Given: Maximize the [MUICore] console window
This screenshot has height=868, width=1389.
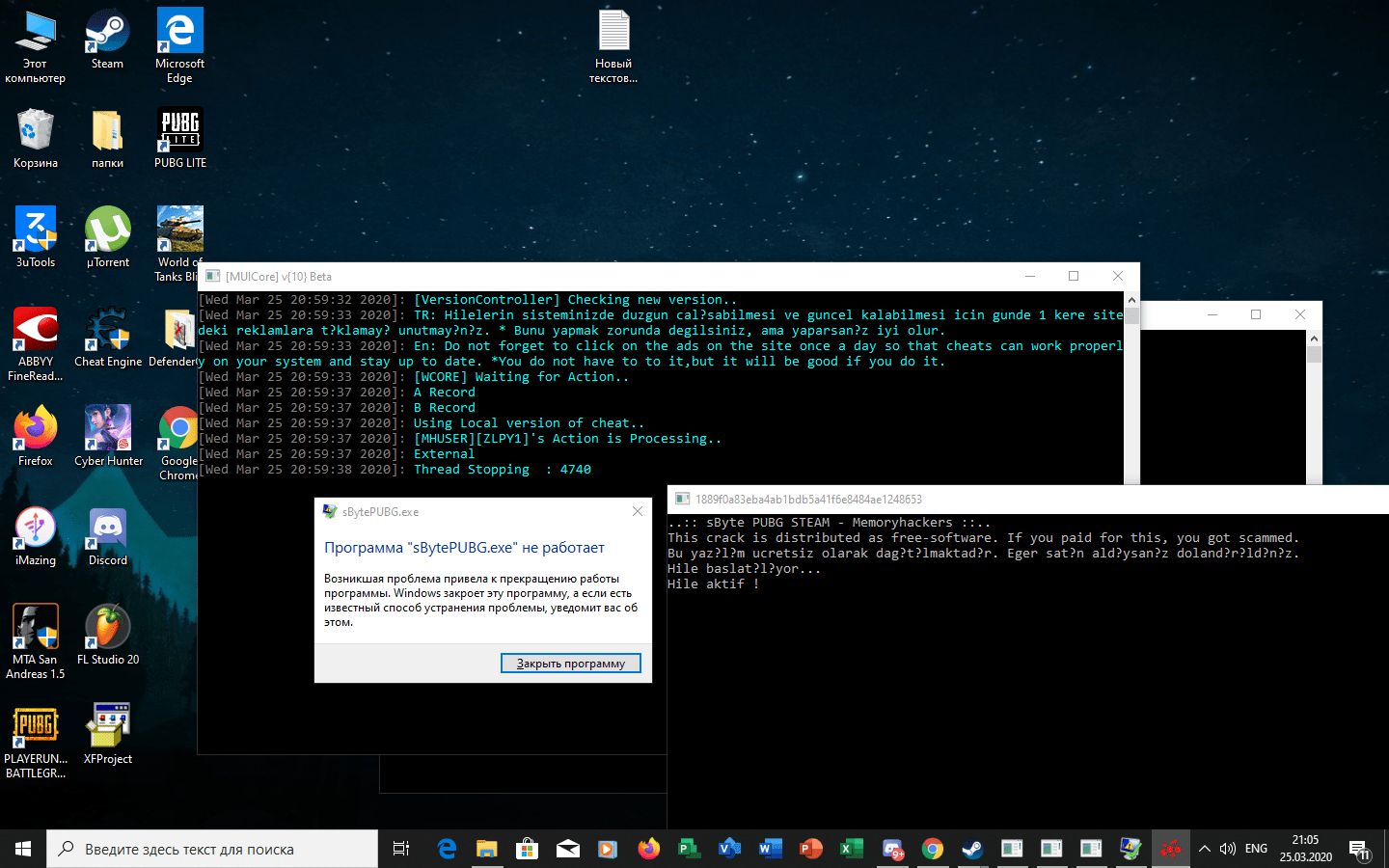Looking at the screenshot, I should point(1074,276).
